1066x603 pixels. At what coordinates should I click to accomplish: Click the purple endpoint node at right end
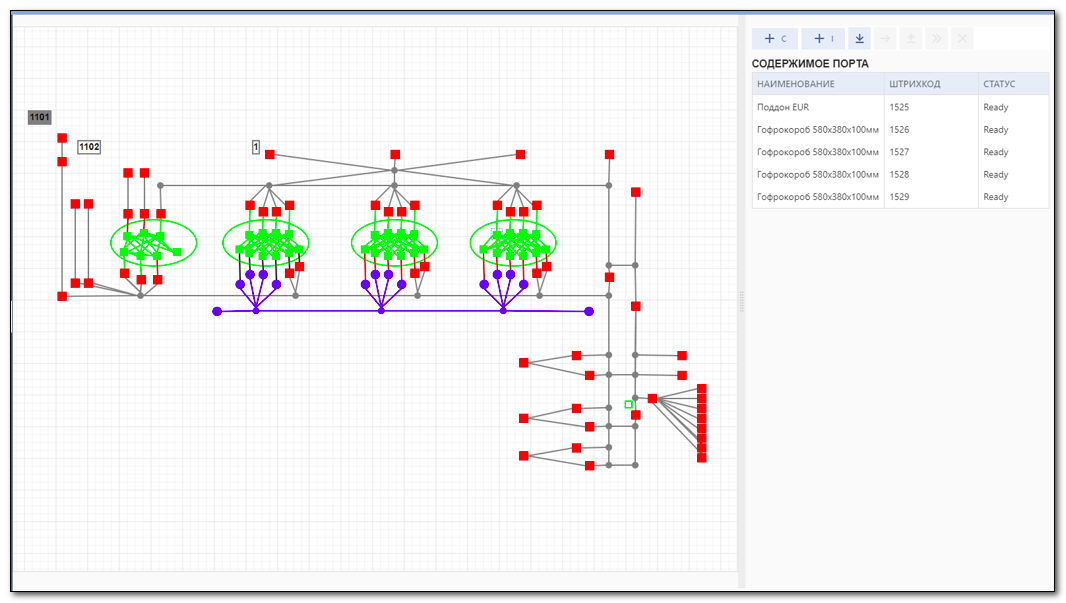click(x=589, y=311)
